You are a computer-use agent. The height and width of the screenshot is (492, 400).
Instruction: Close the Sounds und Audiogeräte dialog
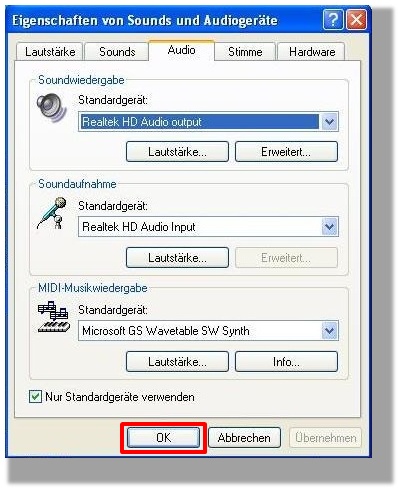coord(356,20)
